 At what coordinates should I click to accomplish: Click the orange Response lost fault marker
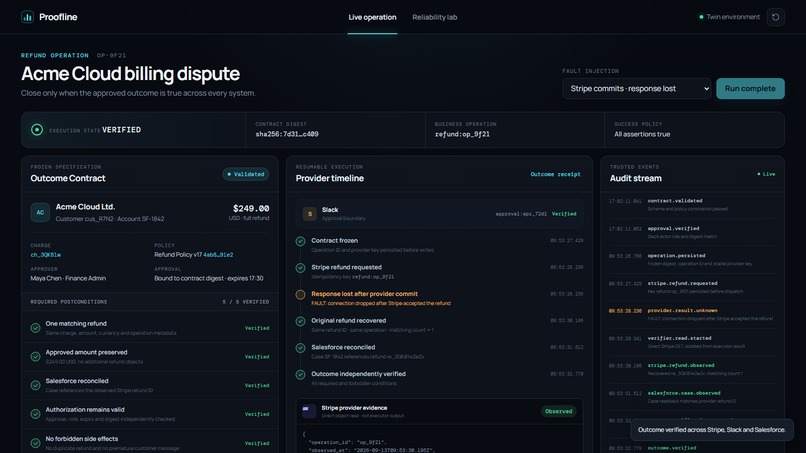click(300, 295)
